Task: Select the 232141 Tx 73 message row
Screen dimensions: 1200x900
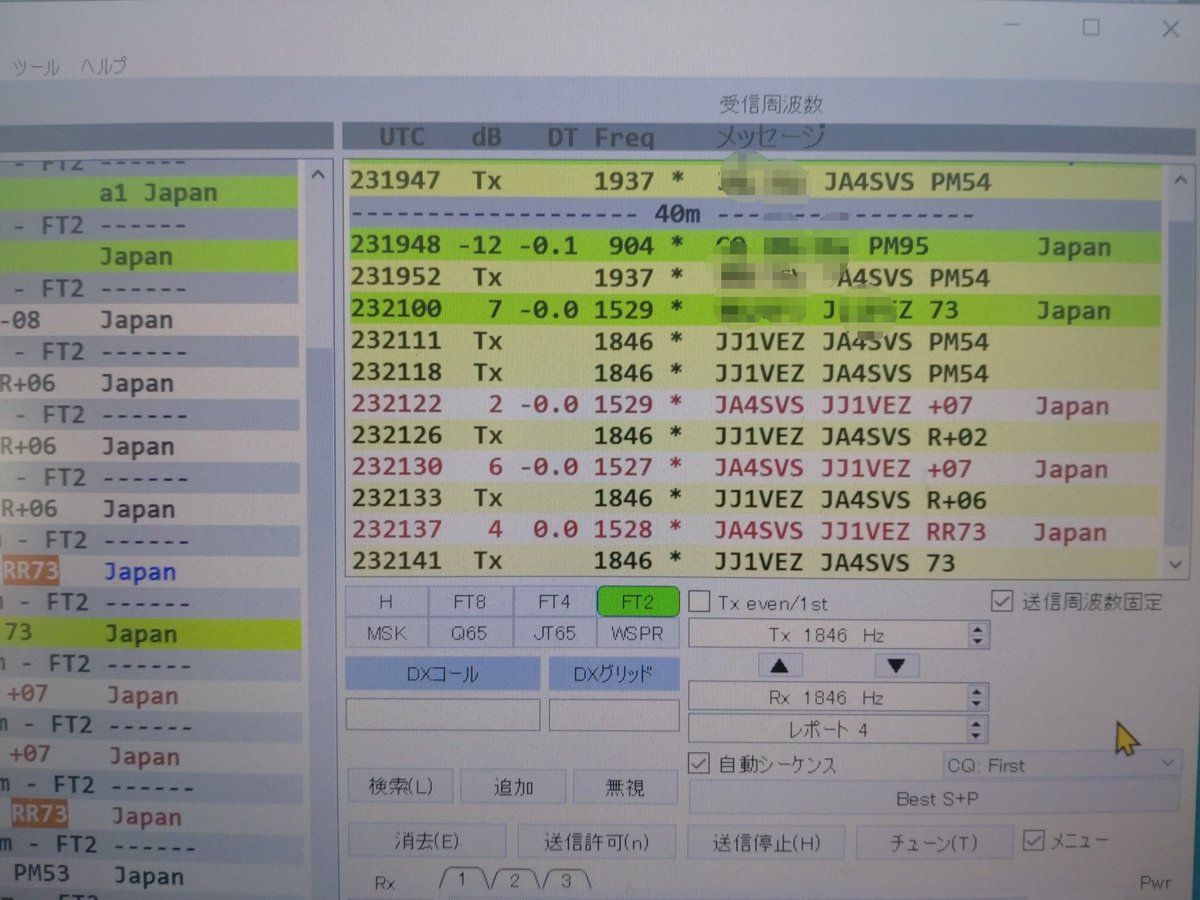Action: [x=755, y=562]
